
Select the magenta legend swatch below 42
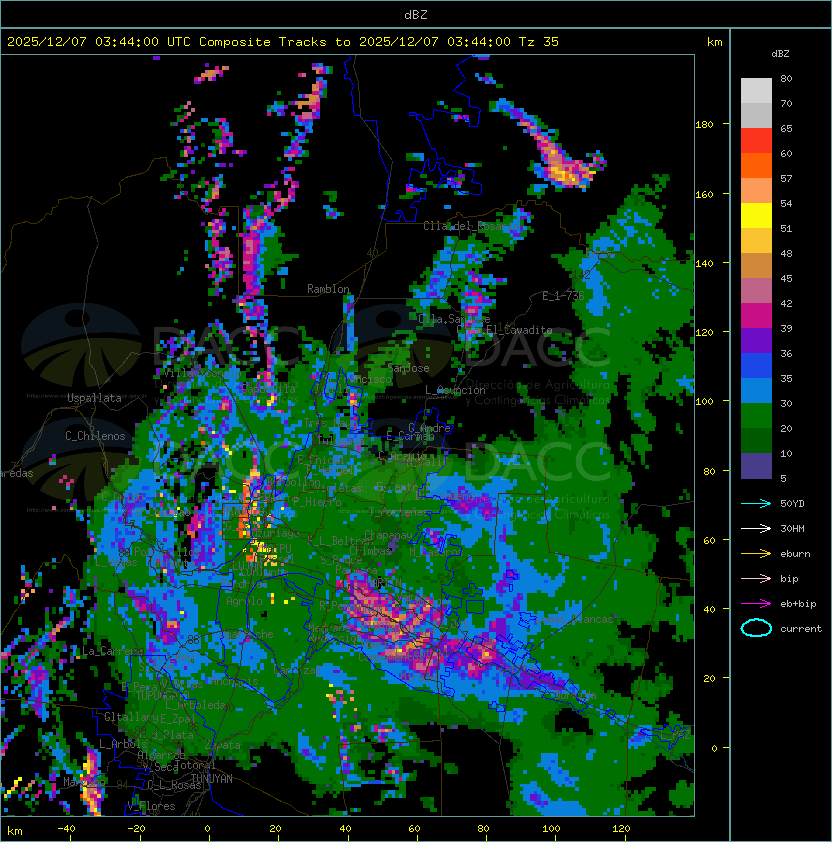[756, 316]
